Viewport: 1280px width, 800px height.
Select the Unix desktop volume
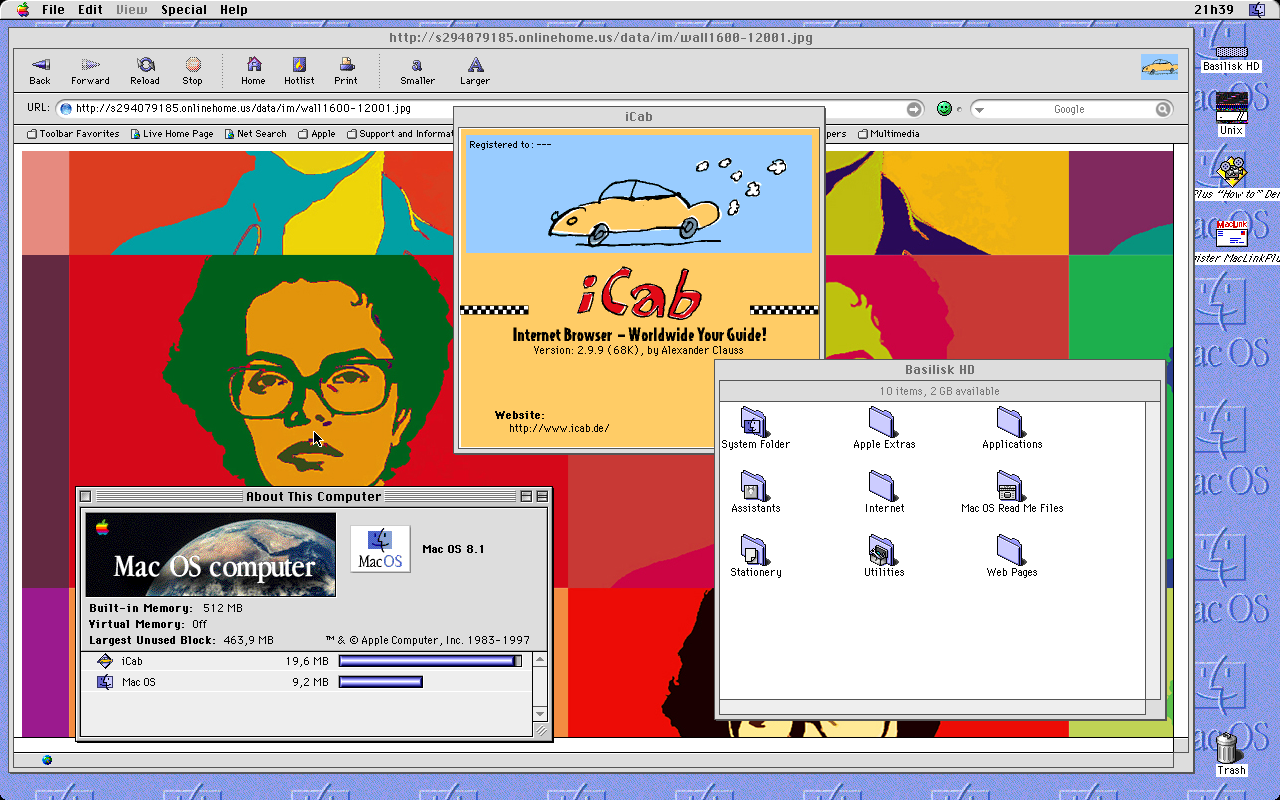click(1231, 114)
